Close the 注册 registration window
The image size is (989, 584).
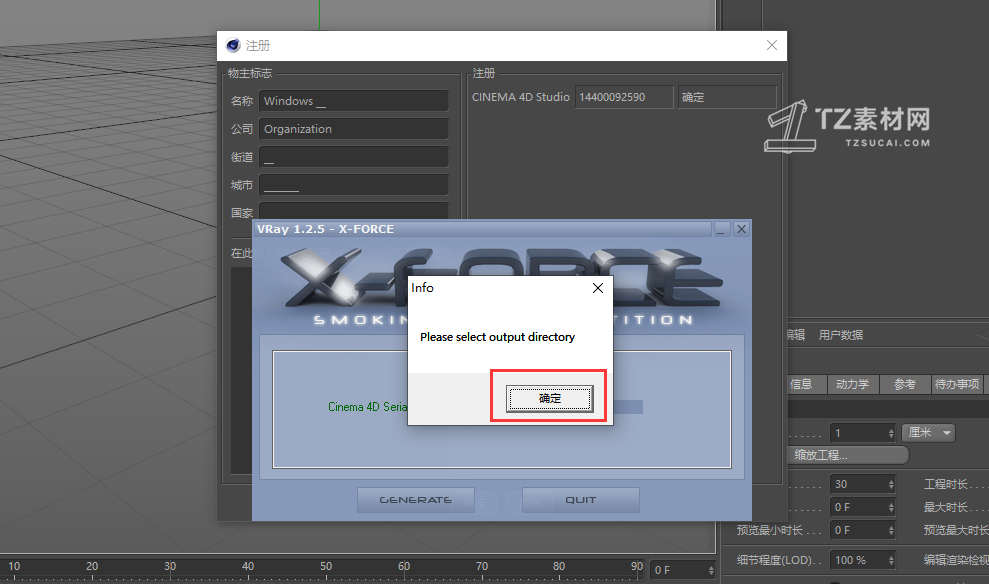(772, 45)
